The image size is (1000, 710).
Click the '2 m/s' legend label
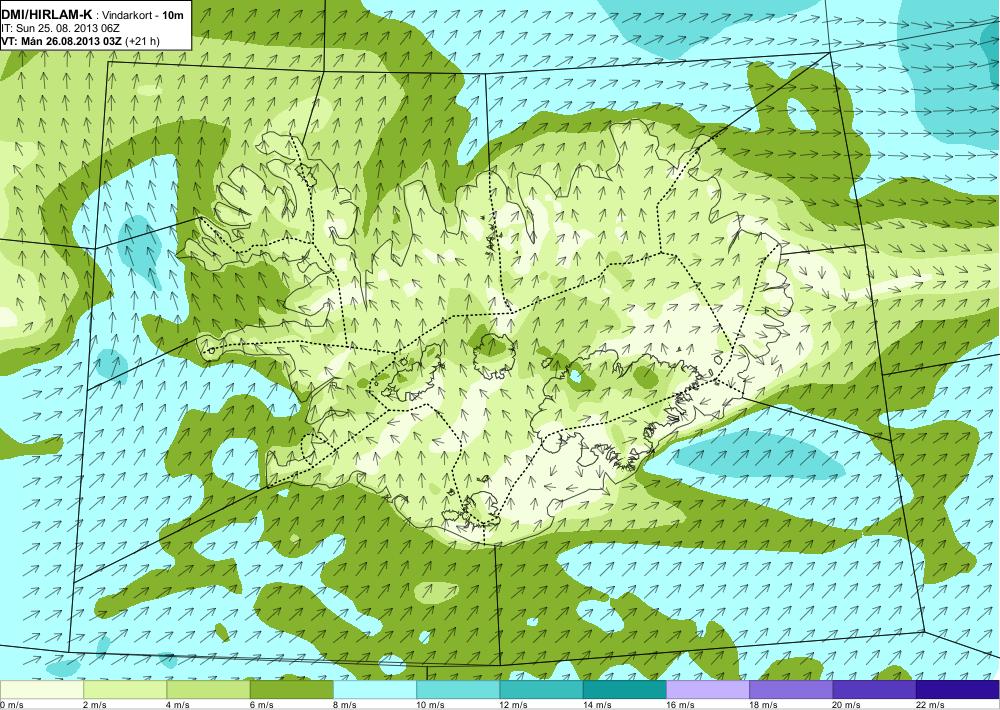[x=95, y=705]
